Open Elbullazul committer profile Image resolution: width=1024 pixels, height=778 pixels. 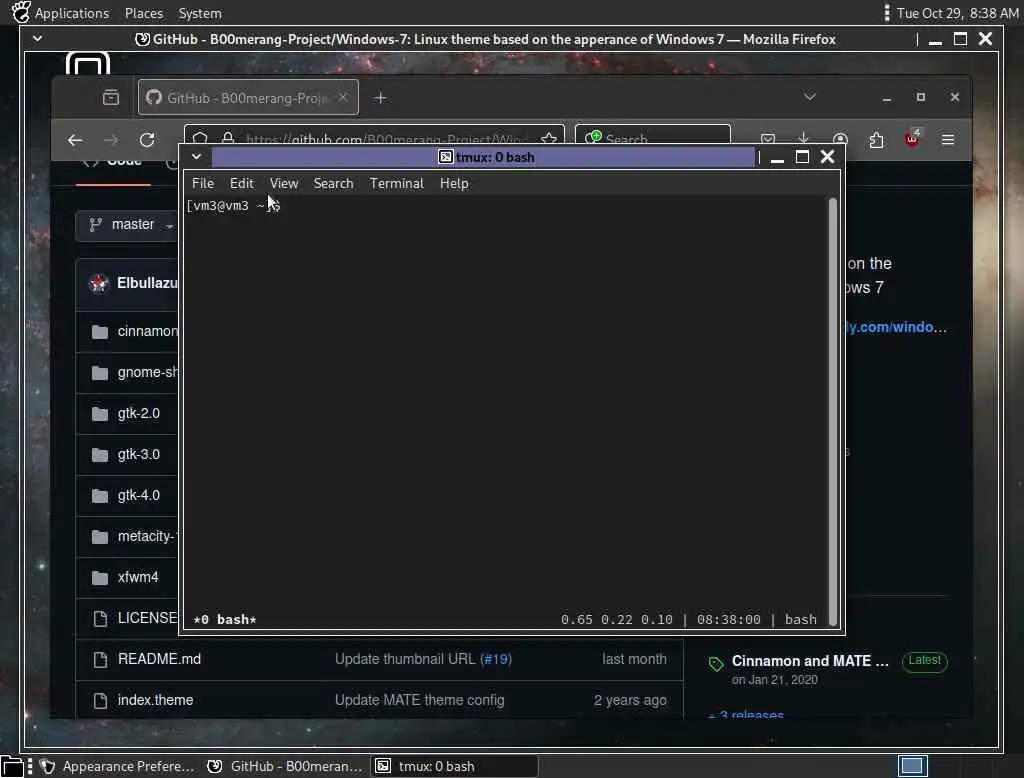(x=147, y=283)
